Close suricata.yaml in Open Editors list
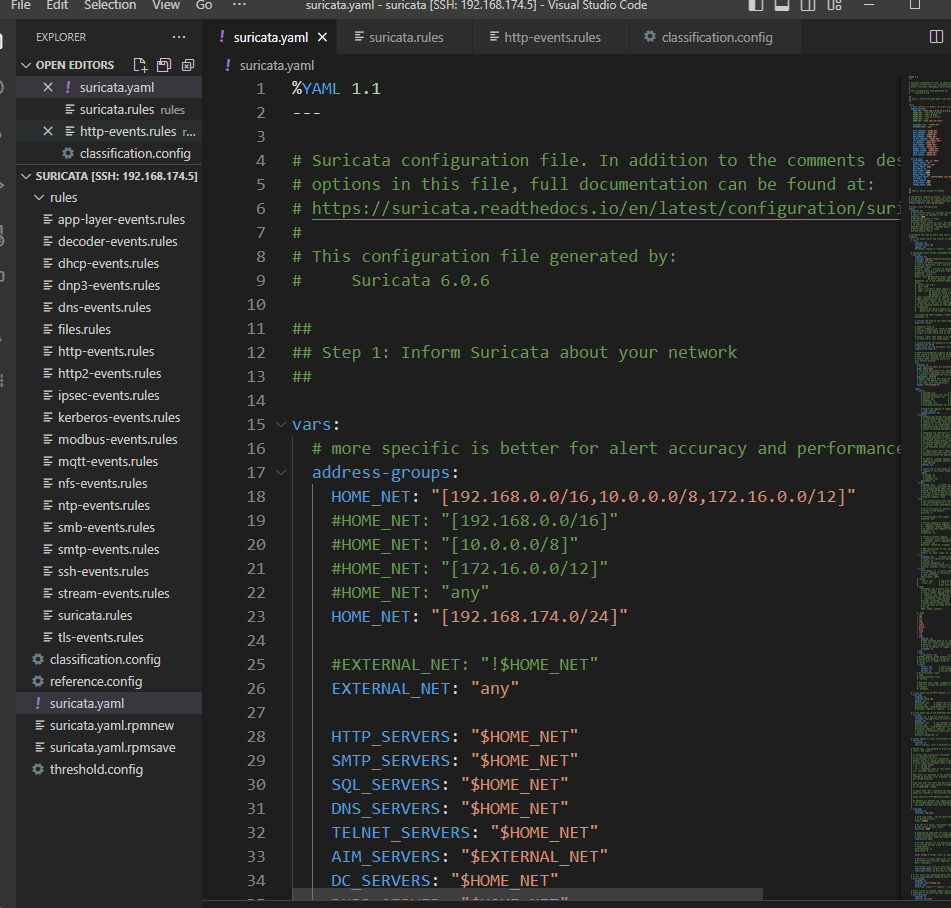This screenshot has height=908, width=951. click(48, 87)
